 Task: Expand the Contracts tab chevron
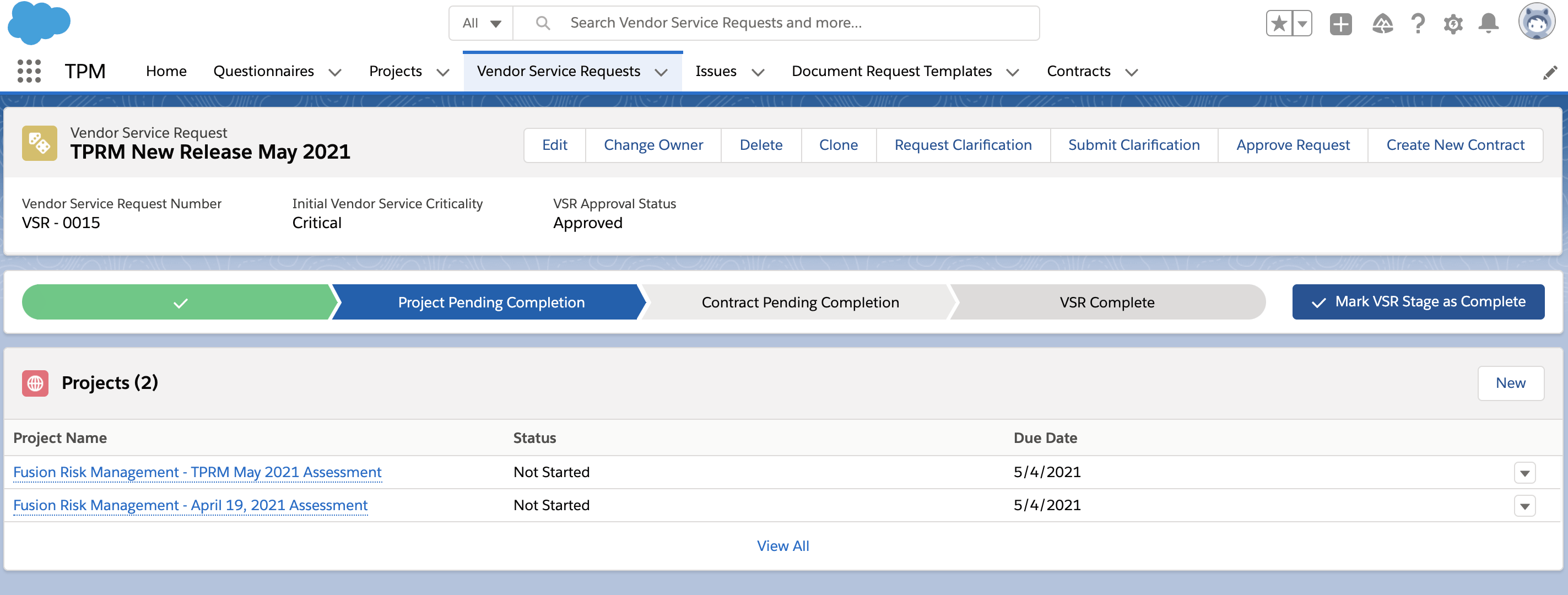coord(1132,72)
